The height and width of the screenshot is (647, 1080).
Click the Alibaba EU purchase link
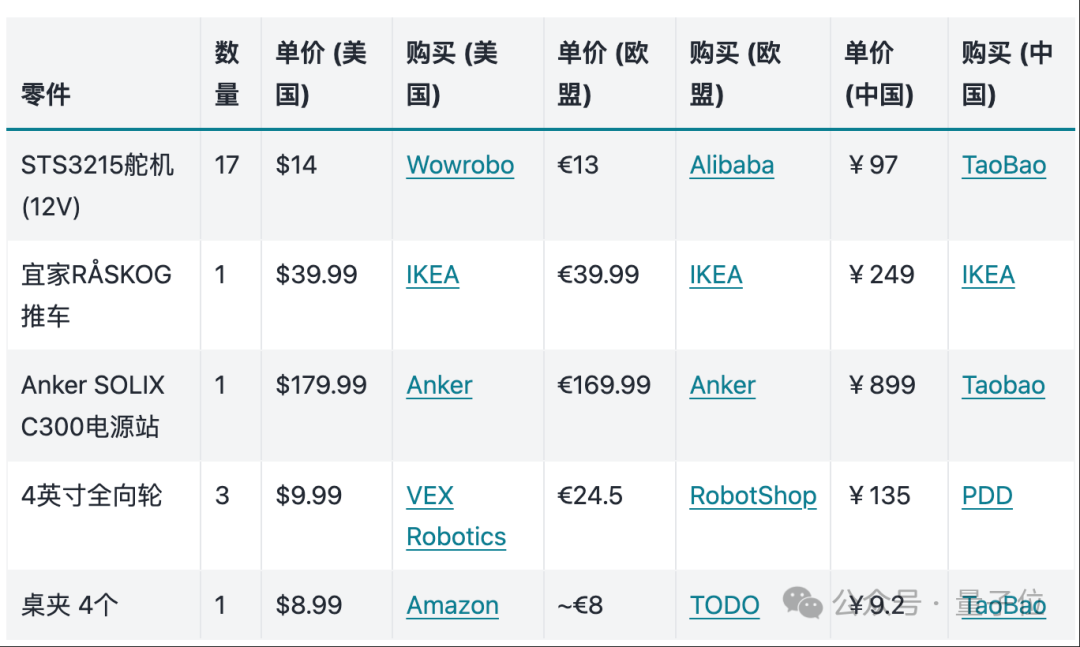point(731,165)
